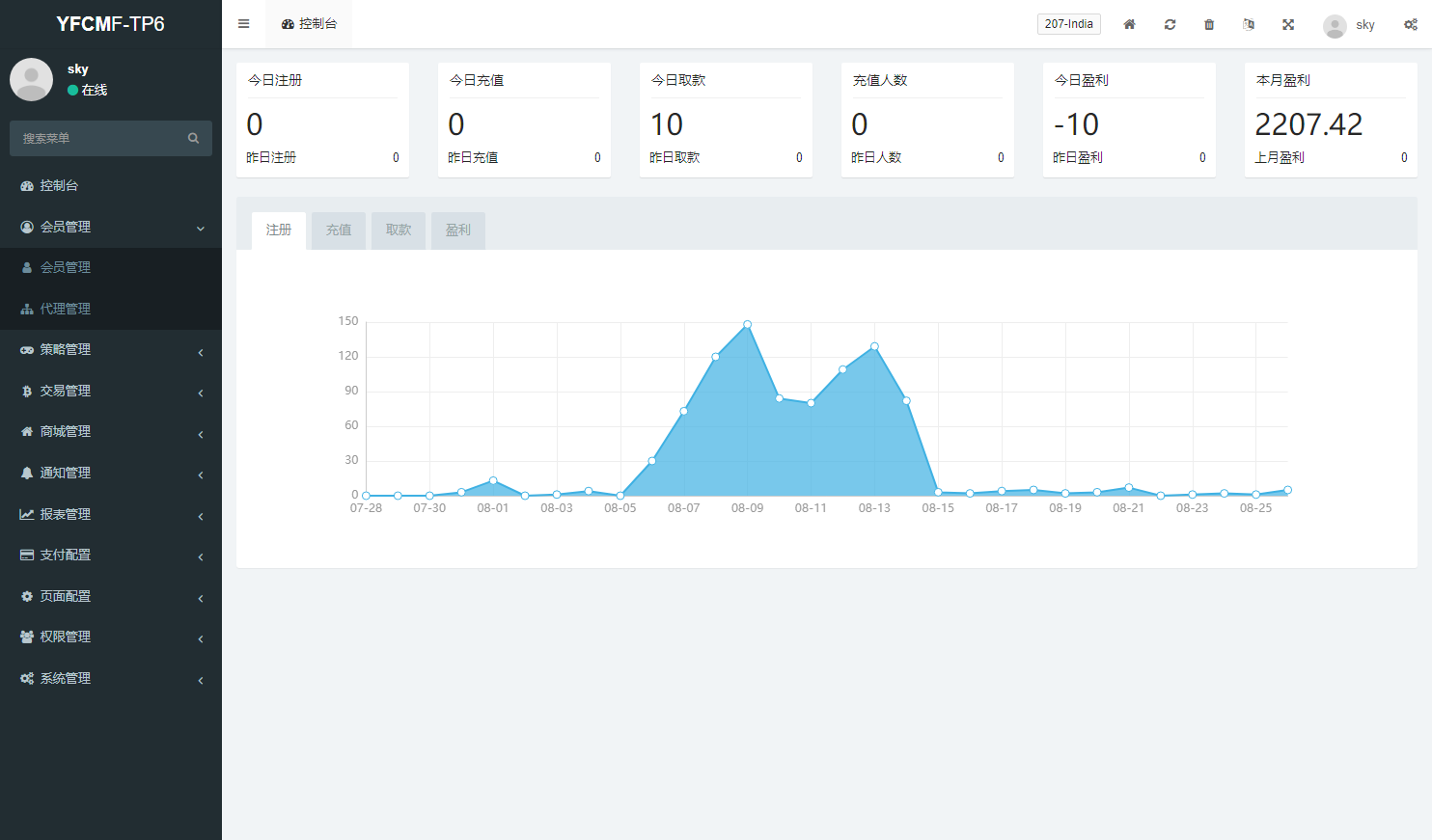Click the refresh icon in top bar

[1170, 24]
